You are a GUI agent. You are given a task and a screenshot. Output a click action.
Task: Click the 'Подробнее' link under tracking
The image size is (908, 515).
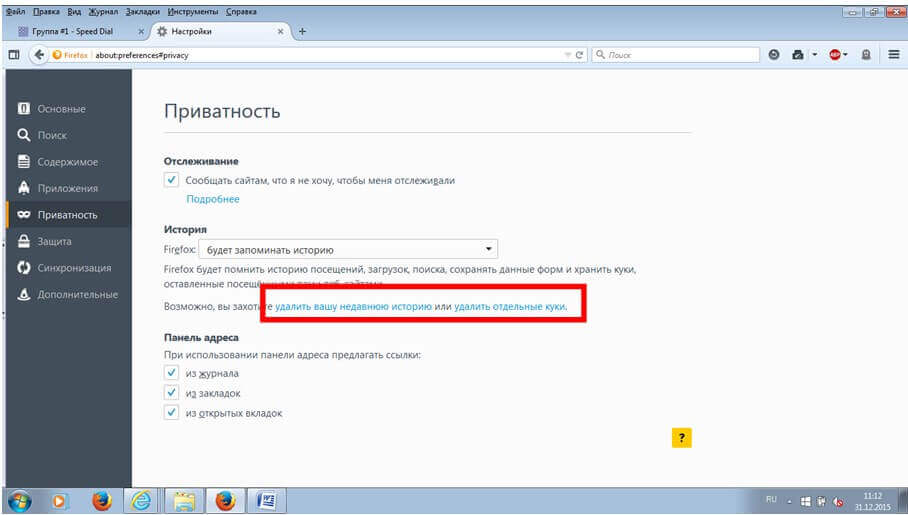click(x=212, y=199)
